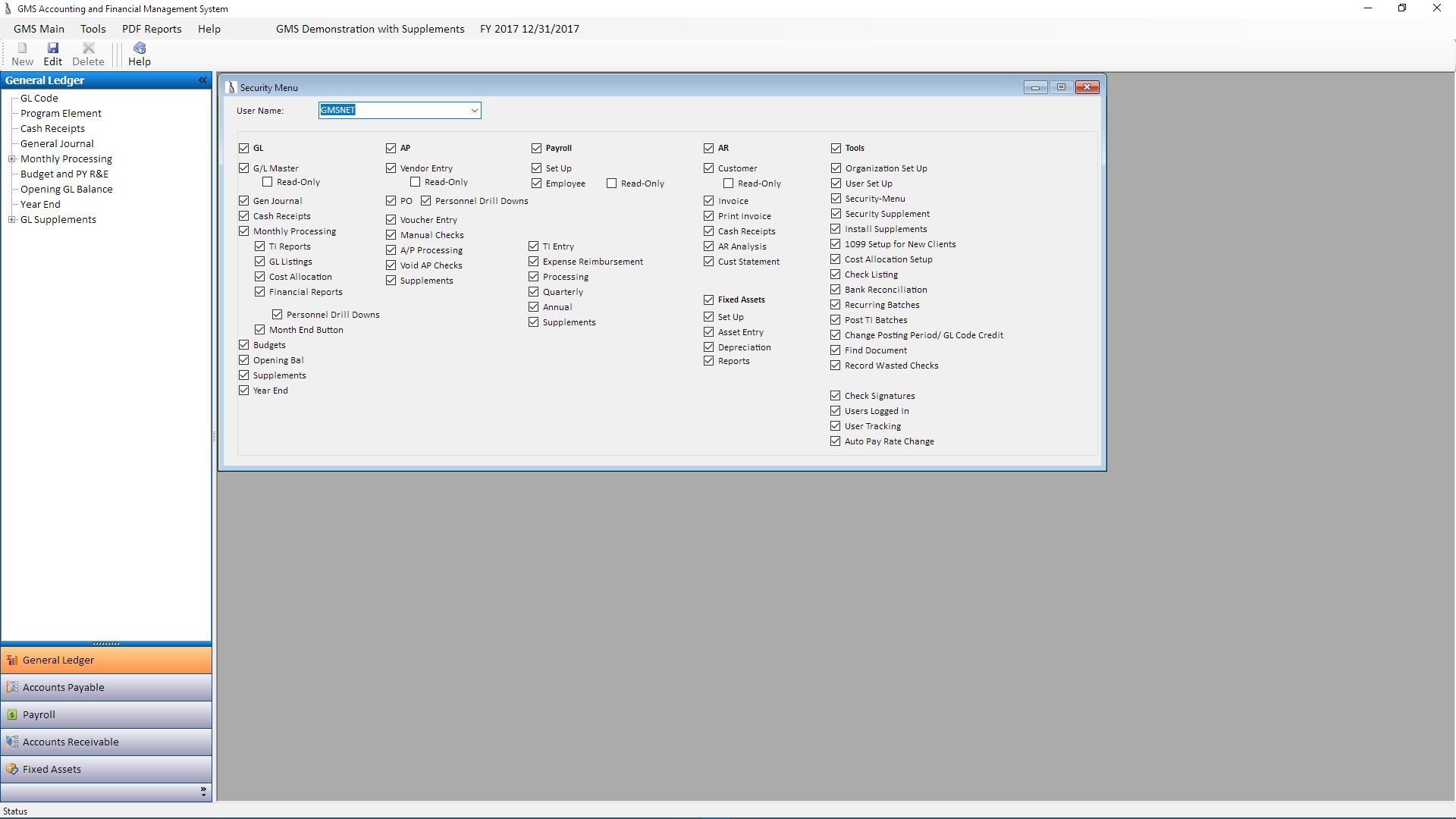The image size is (1456, 819).
Task: Click the Accounts Receivable module icon
Action: (12, 742)
